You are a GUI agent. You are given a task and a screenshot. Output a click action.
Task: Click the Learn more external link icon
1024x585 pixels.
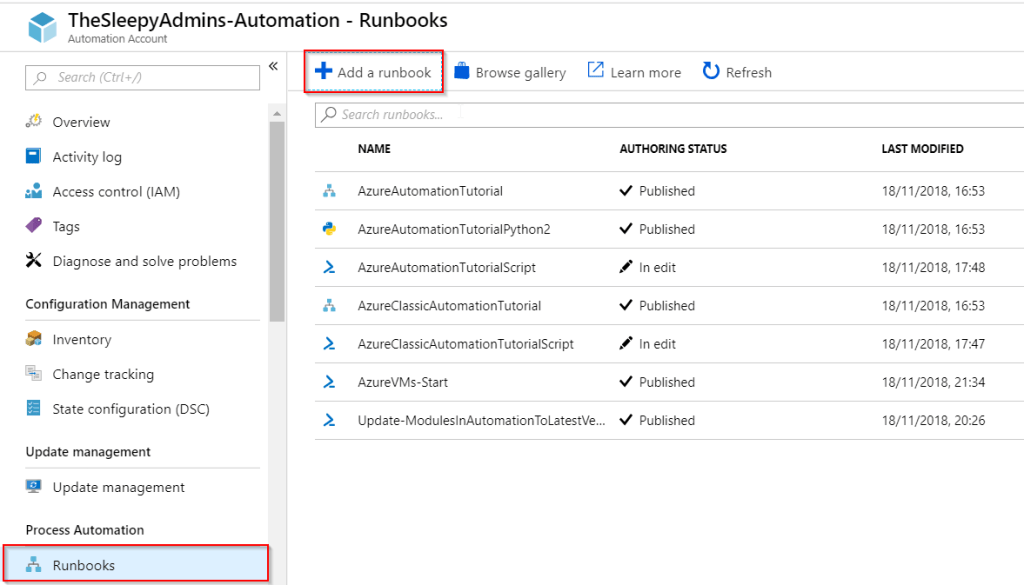596,70
